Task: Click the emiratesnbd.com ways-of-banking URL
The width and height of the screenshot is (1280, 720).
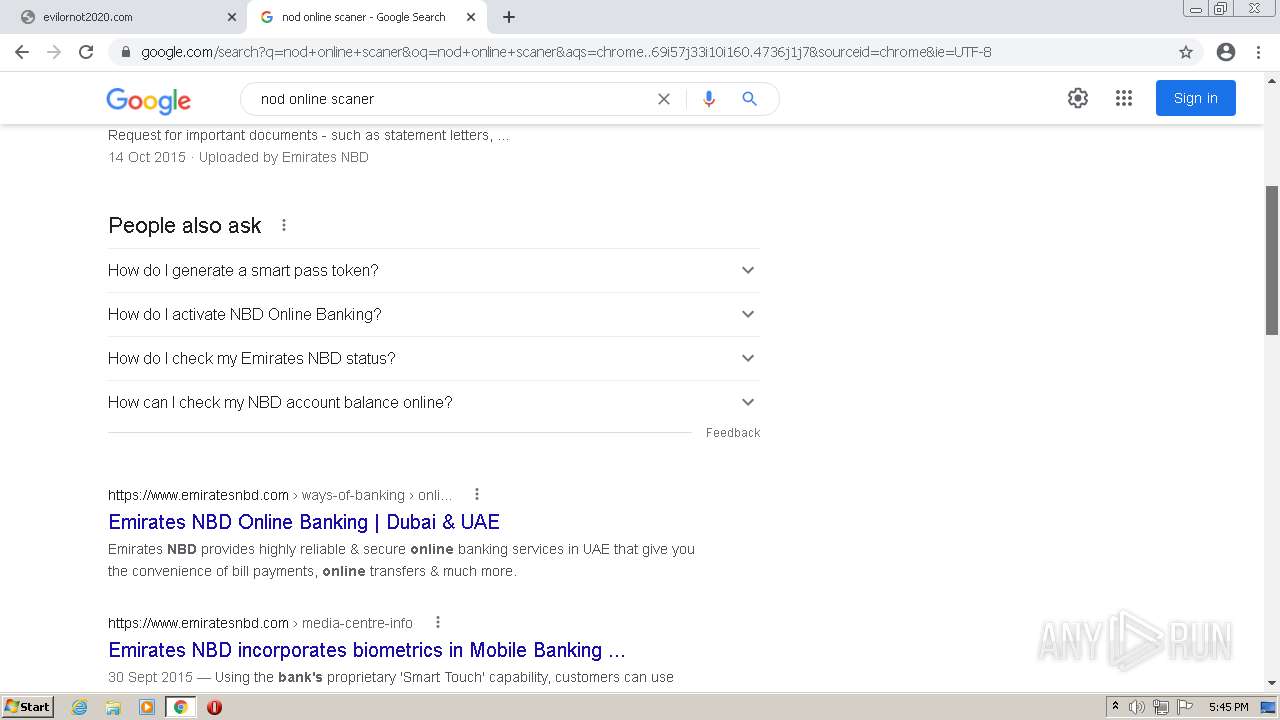Action: pyautogui.click(x=280, y=495)
